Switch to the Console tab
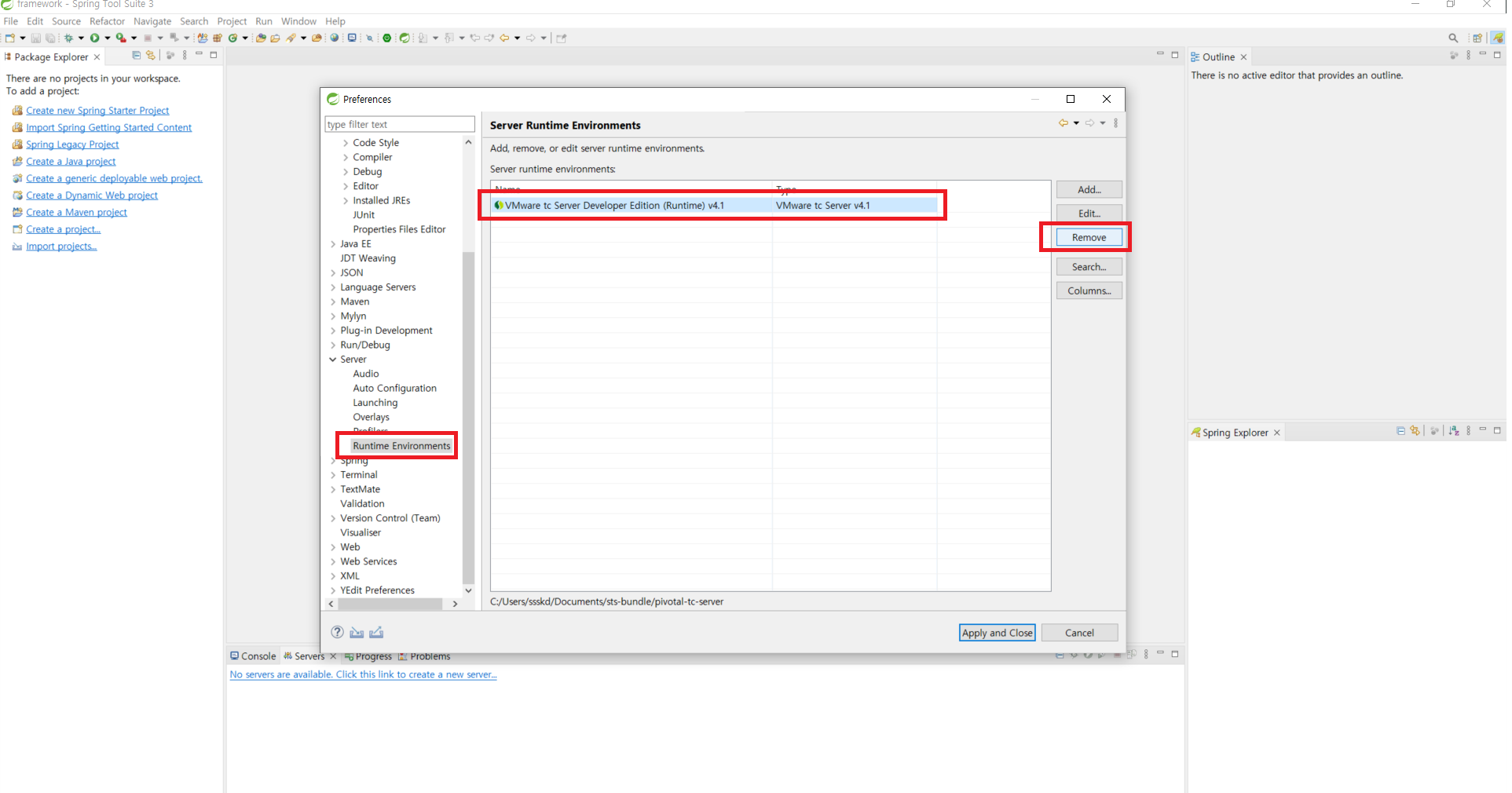The height and width of the screenshot is (793, 1512). 253,656
